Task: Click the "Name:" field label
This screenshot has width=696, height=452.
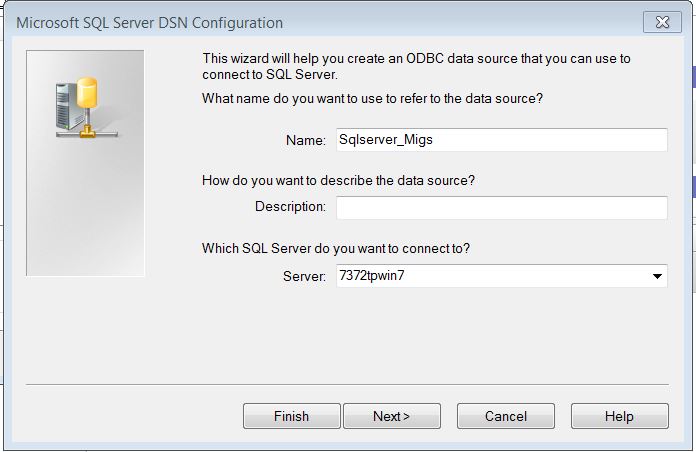Action: (x=306, y=141)
